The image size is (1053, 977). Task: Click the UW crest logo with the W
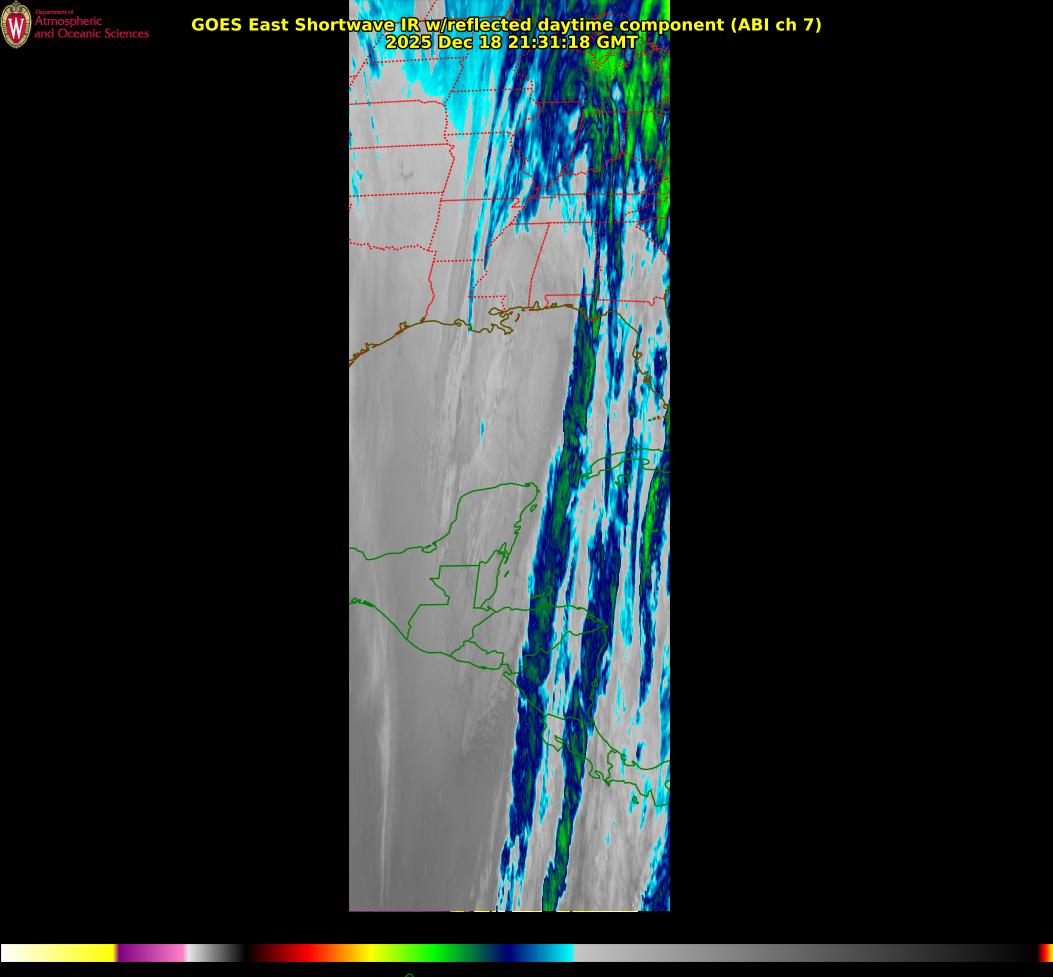pyautogui.click(x=16, y=25)
